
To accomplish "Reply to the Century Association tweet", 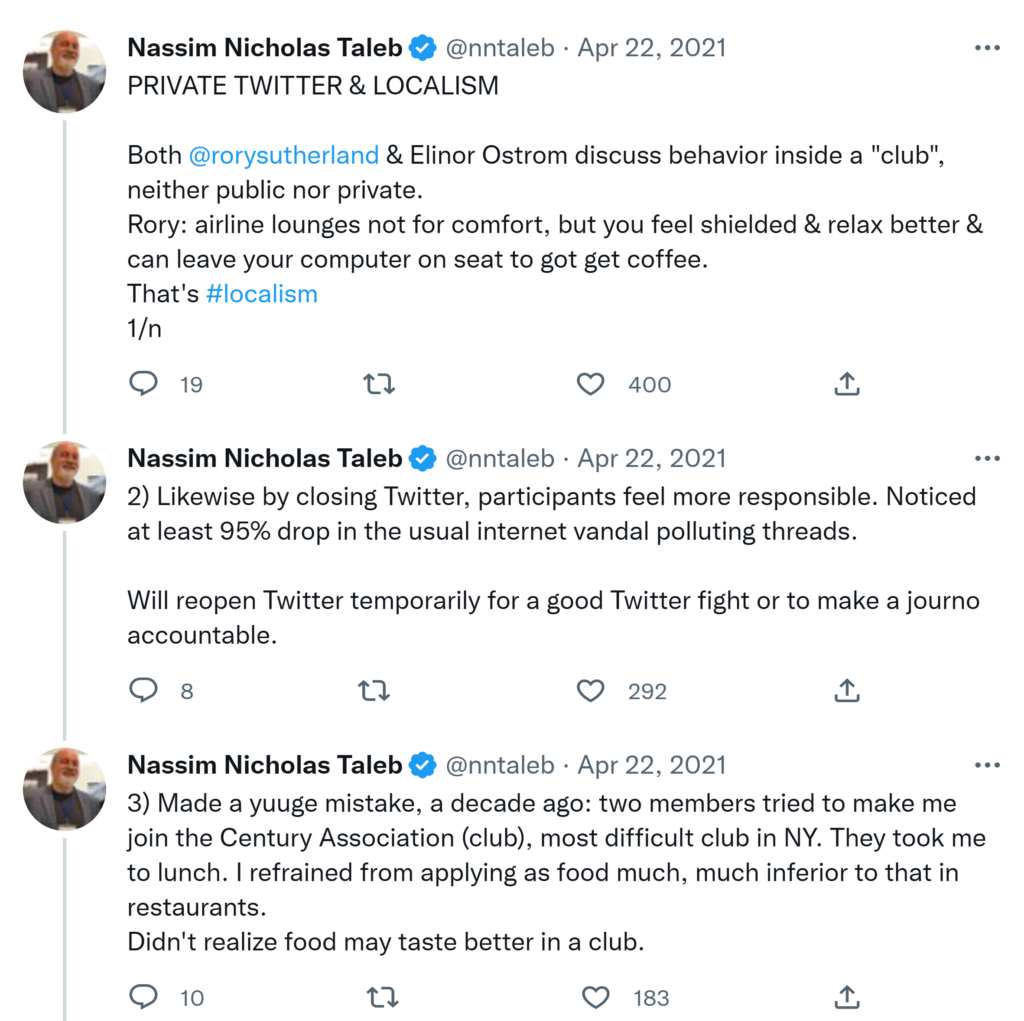I will coord(145,997).
